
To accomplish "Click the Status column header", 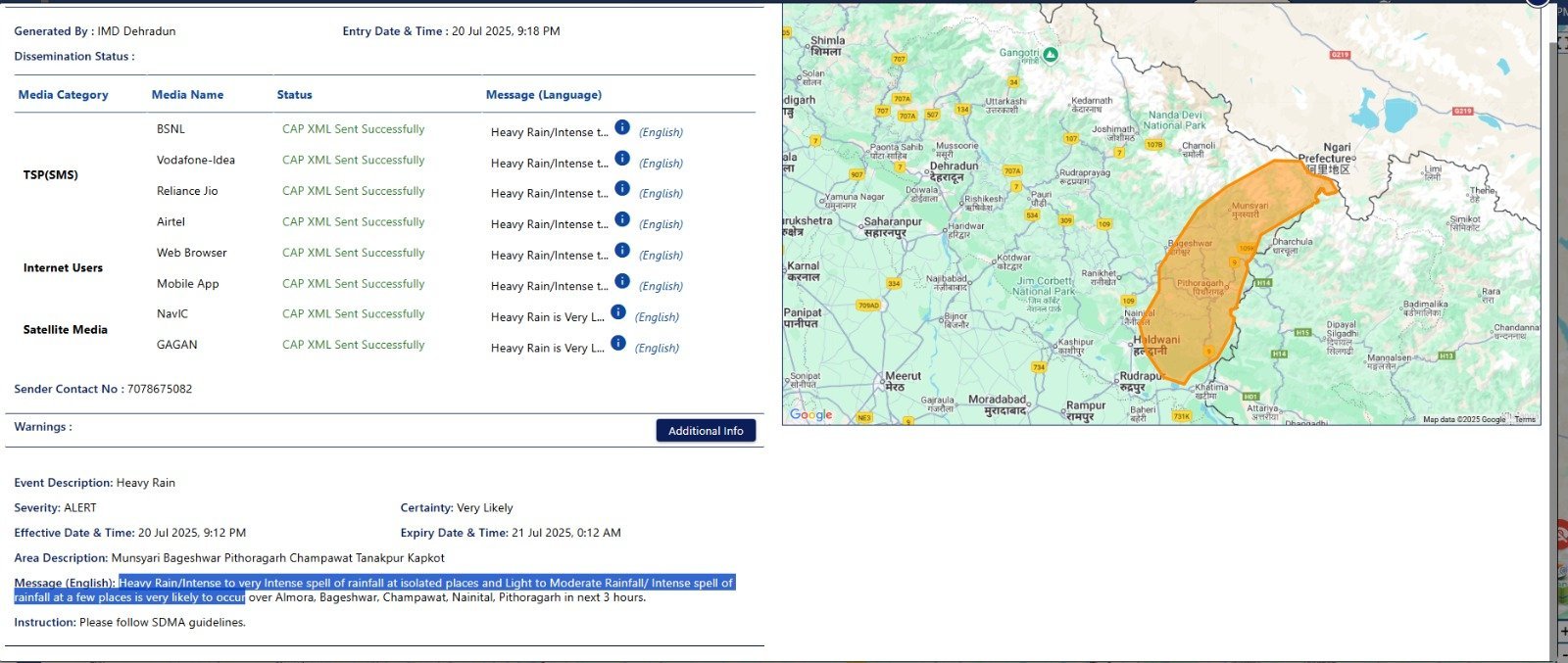I will (294, 95).
